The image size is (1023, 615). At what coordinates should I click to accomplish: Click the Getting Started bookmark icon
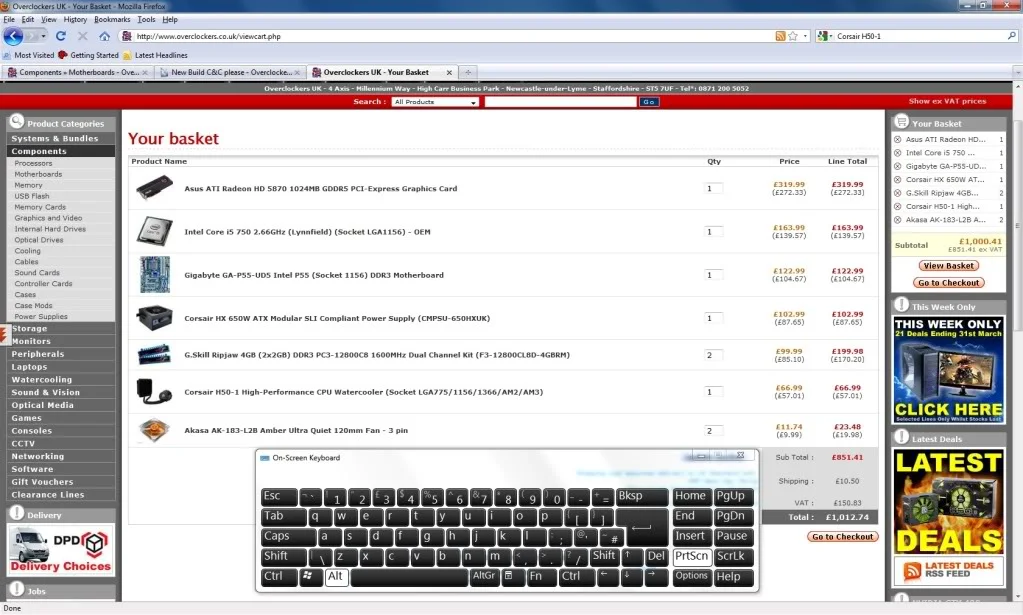coord(63,55)
